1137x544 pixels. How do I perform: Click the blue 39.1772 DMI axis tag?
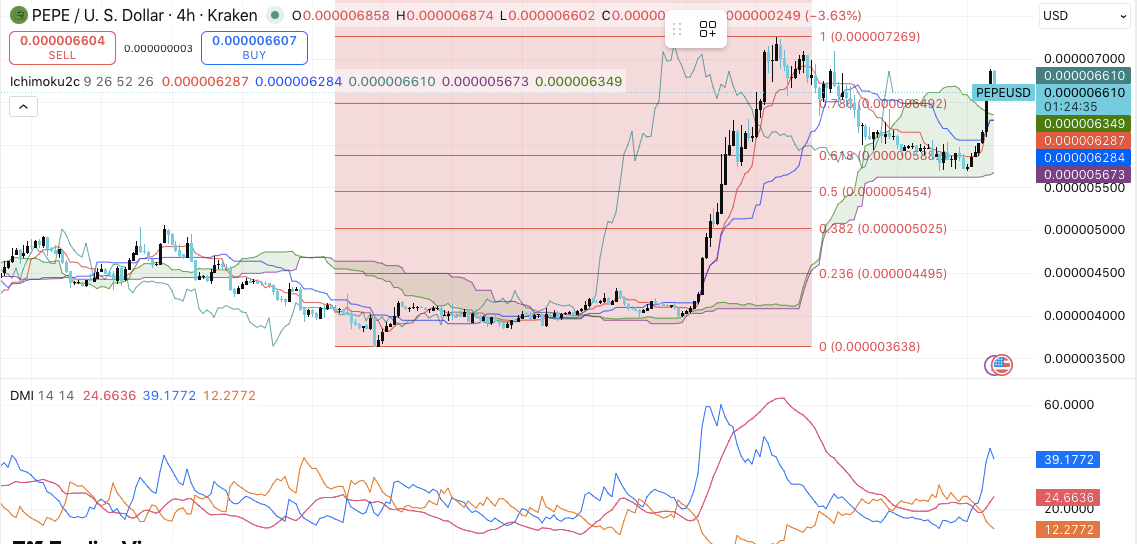(x=1069, y=459)
